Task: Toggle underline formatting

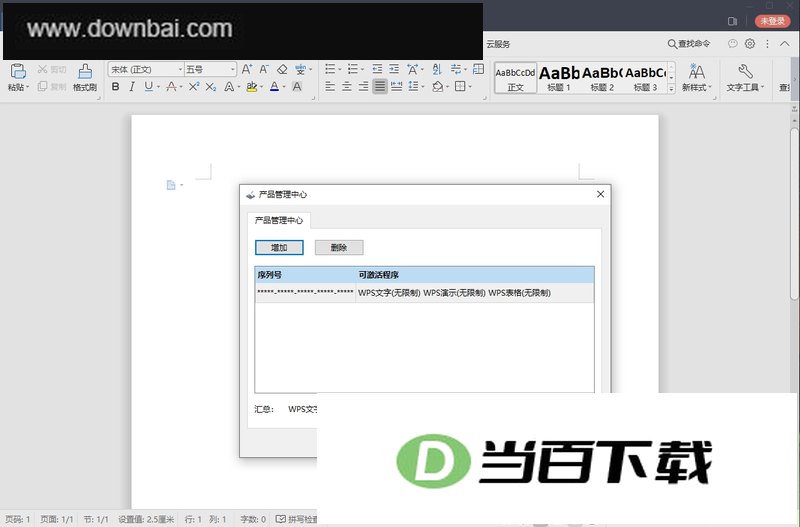Action: (x=148, y=87)
